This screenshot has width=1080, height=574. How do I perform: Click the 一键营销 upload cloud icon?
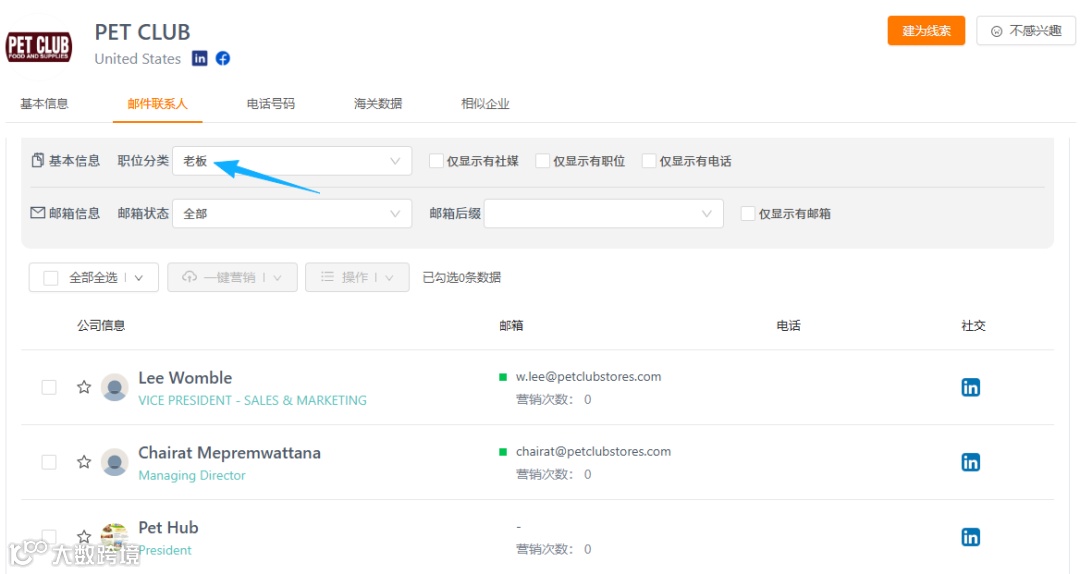coord(189,277)
